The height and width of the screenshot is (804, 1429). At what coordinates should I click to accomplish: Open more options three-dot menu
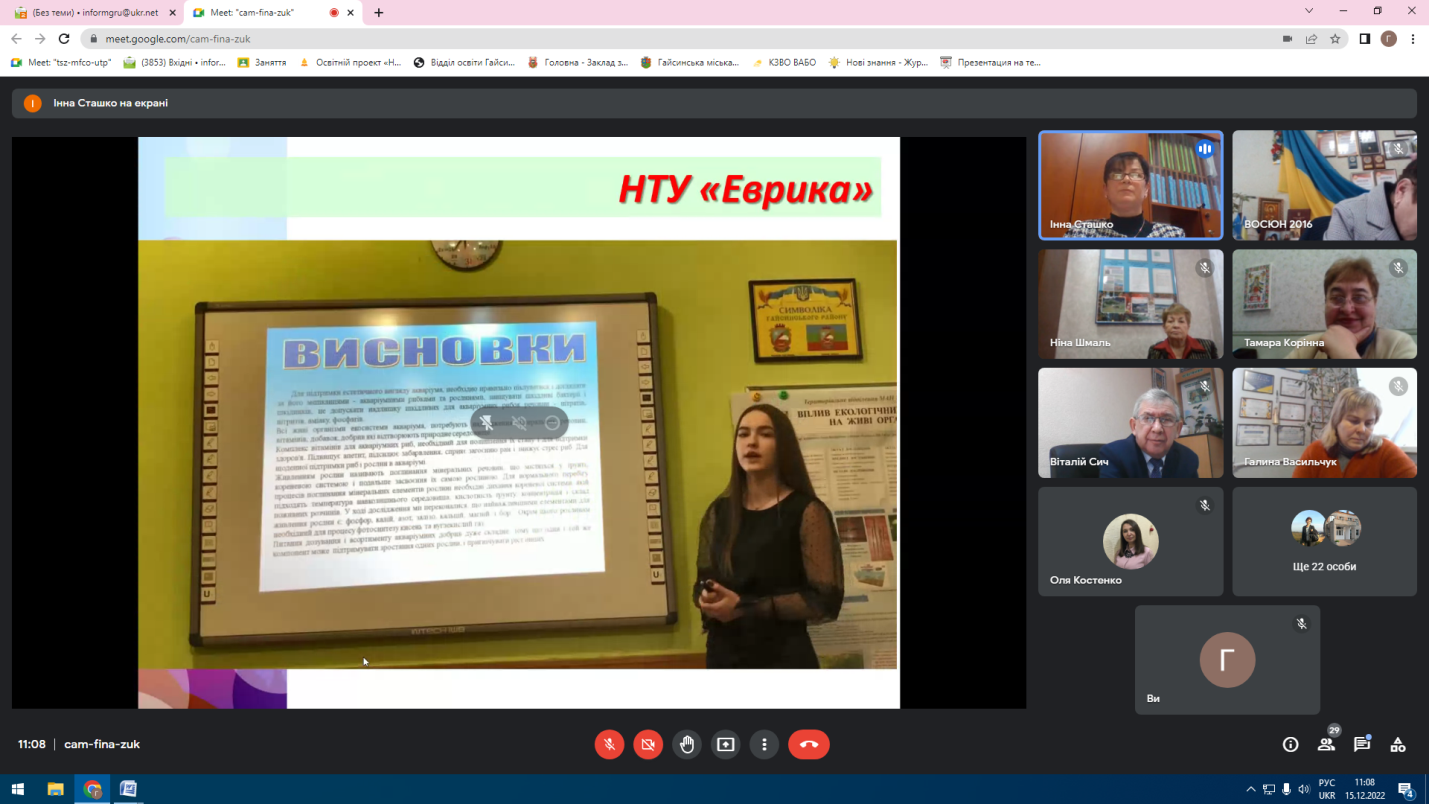[x=764, y=744]
